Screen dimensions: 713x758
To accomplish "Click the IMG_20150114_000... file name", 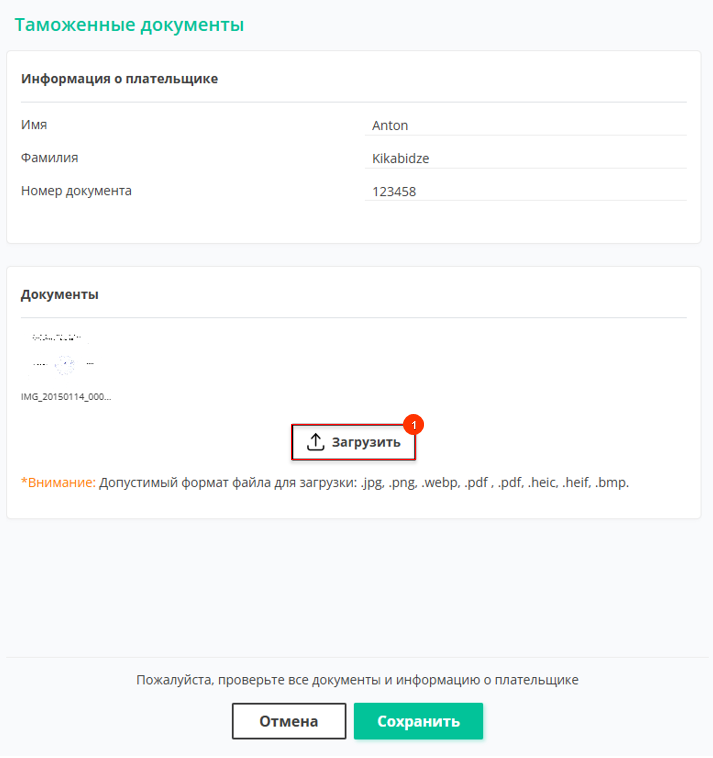I will coord(66,397).
